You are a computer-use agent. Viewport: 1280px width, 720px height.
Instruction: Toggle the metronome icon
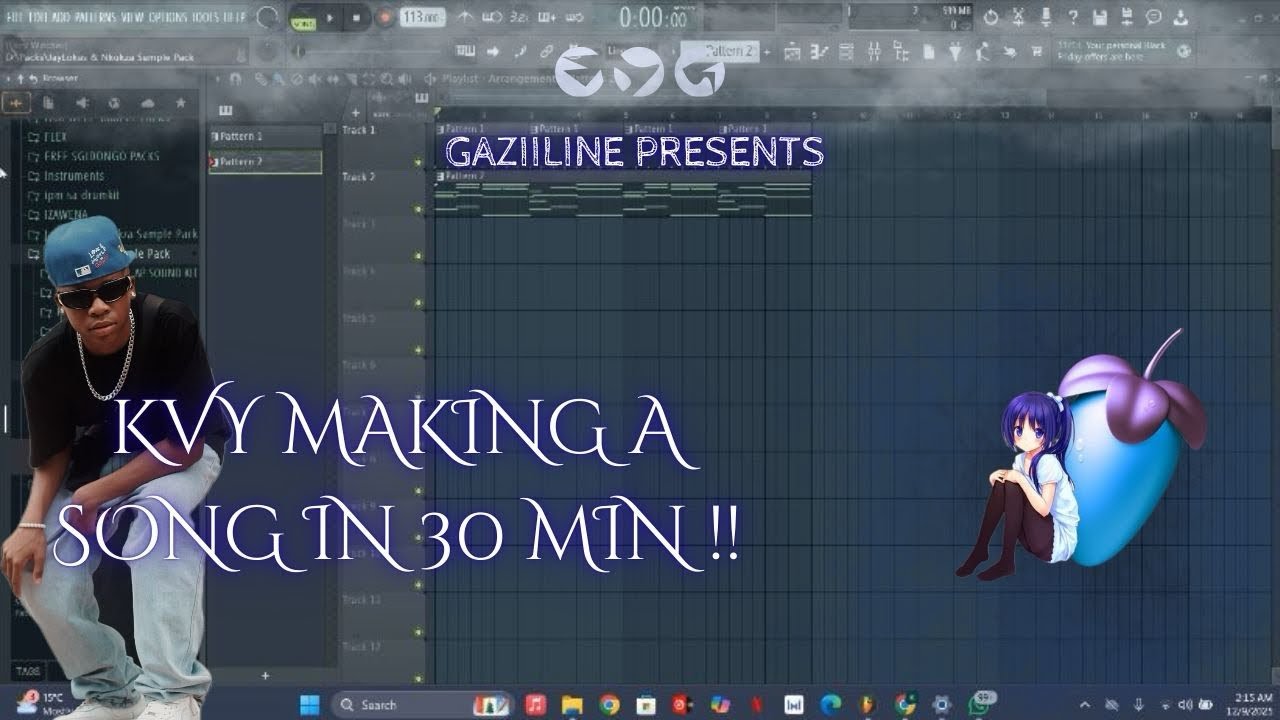pos(466,17)
